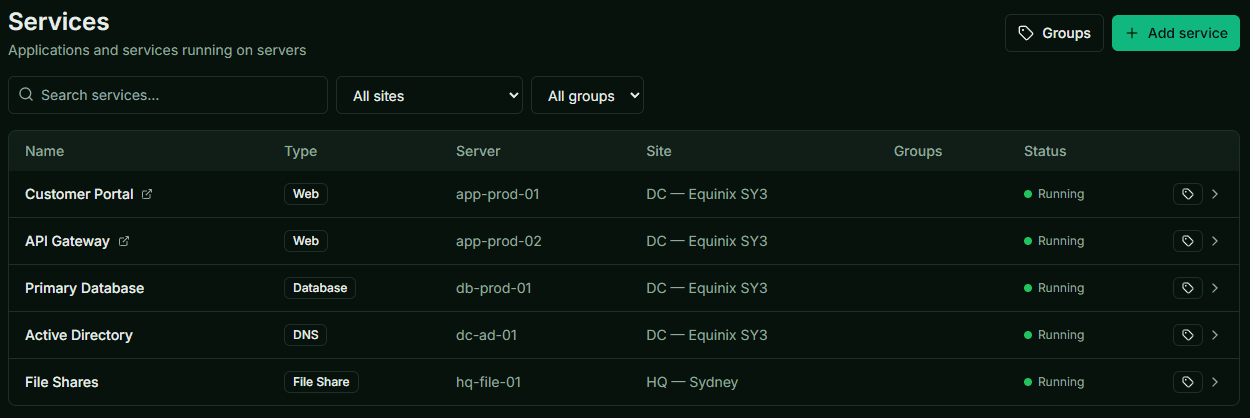Image resolution: width=1250 pixels, height=418 pixels.
Task: Open the Primary Database service
Action: pos(84,288)
